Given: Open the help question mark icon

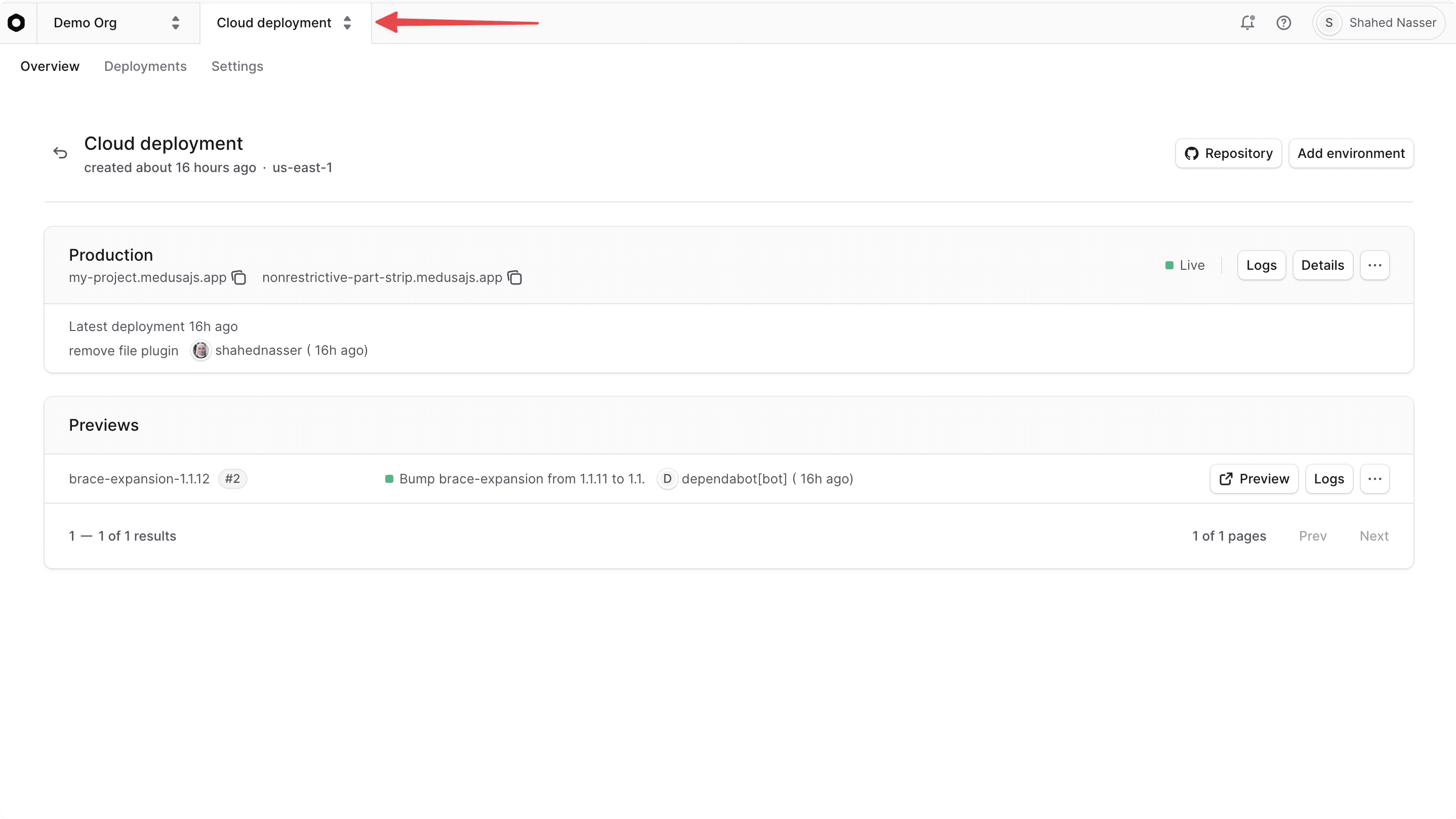Looking at the screenshot, I should pyautogui.click(x=1283, y=23).
